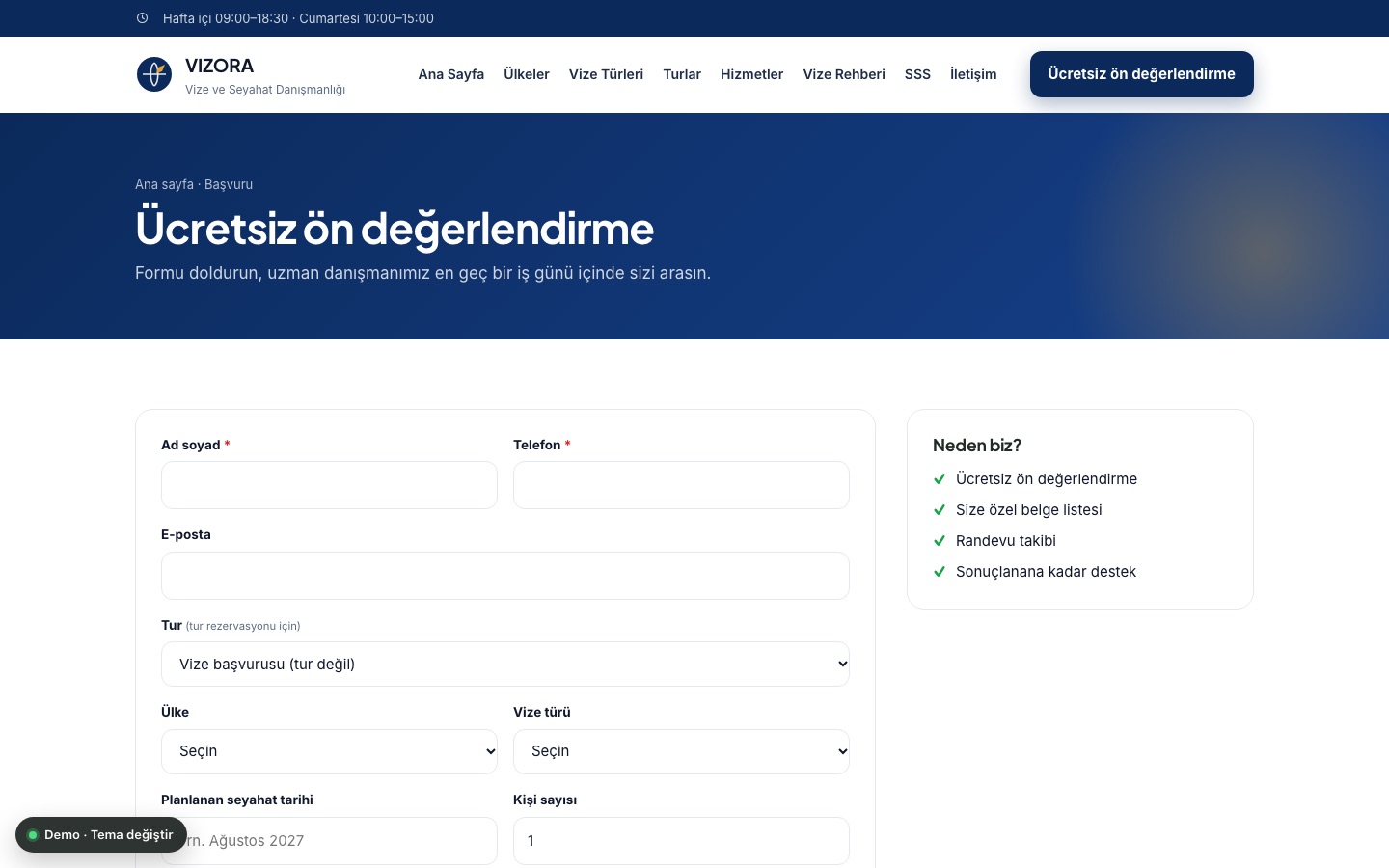Click the VIZORA brand name link
This screenshot has width=1389, height=868.
(219, 66)
